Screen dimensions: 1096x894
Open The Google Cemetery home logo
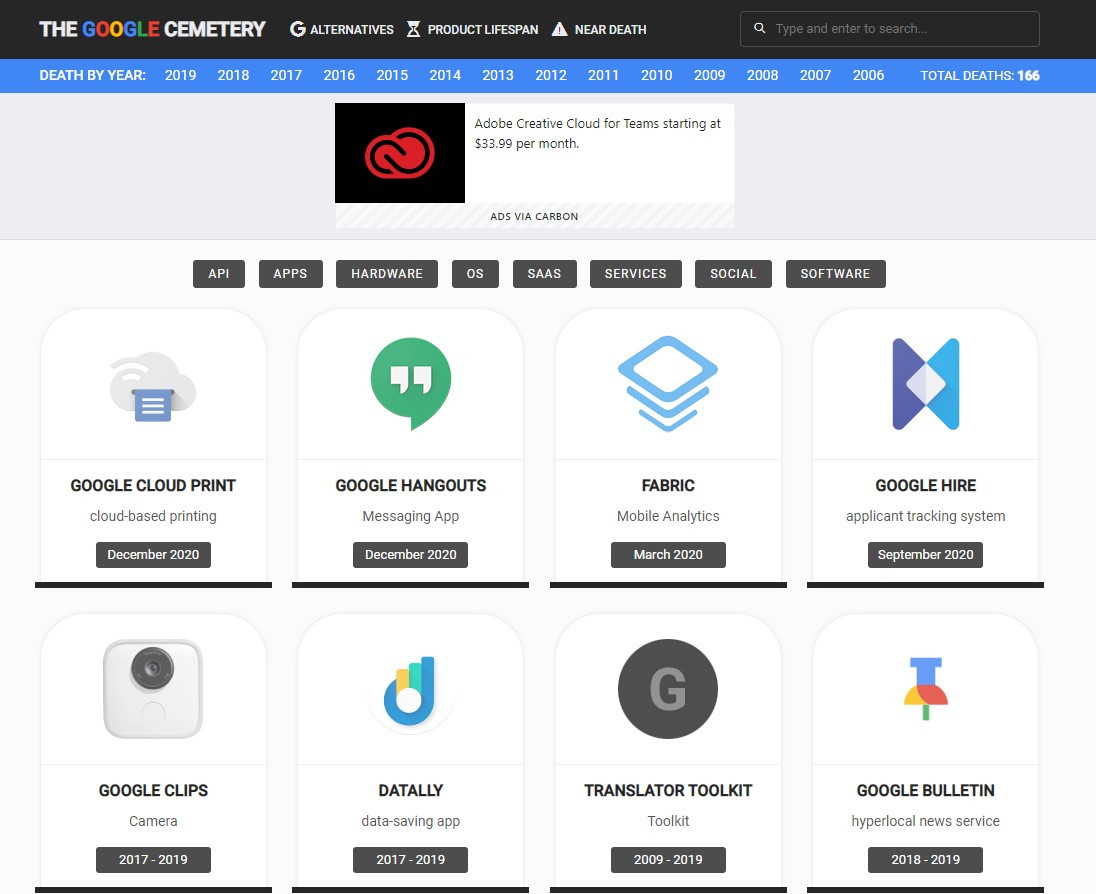point(152,29)
